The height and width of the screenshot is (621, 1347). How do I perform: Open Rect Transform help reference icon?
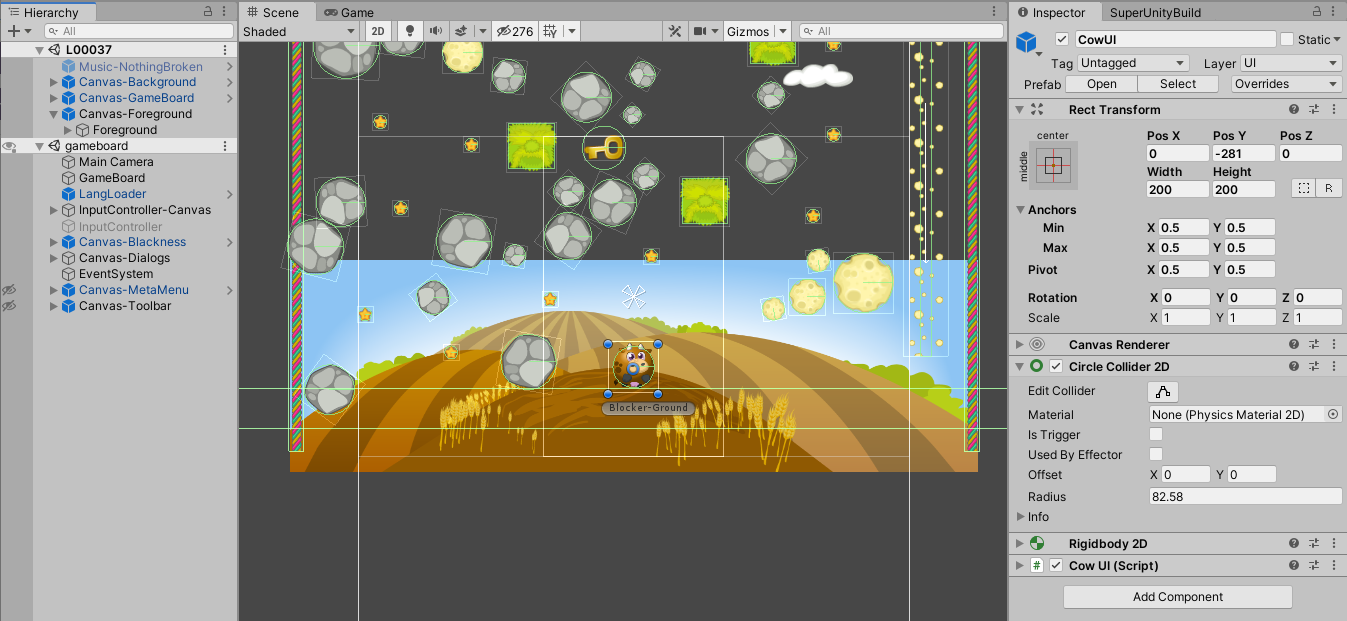(1294, 110)
